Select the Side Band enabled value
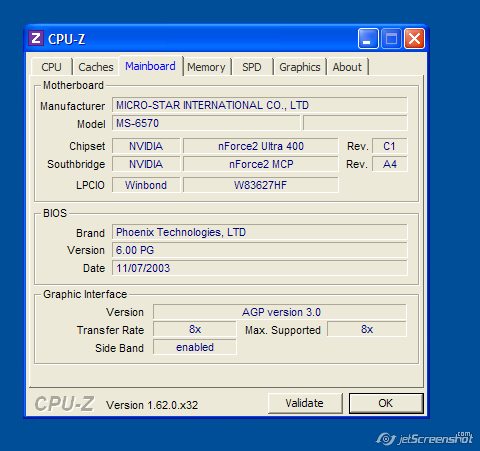The image size is (480, 451). pos(195,347)
